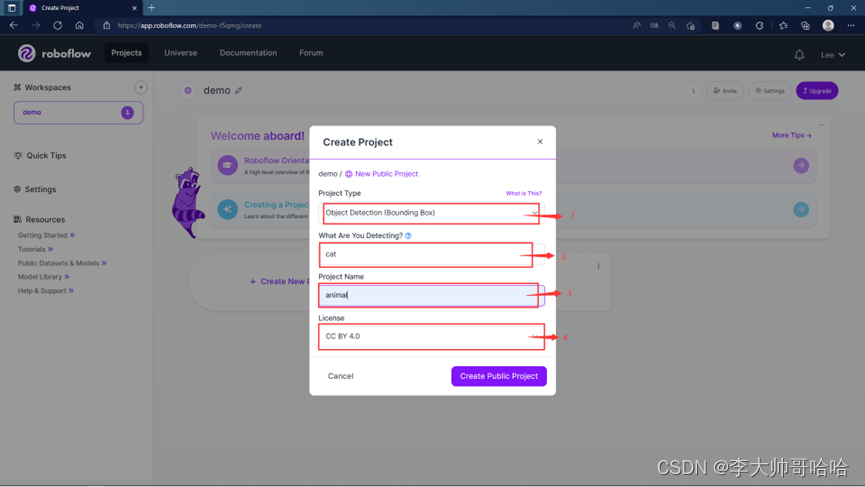This screenshot has height=487, width=865.
Task: Open Quick Tips in sidebar
Action: click(x=40, y=156)
